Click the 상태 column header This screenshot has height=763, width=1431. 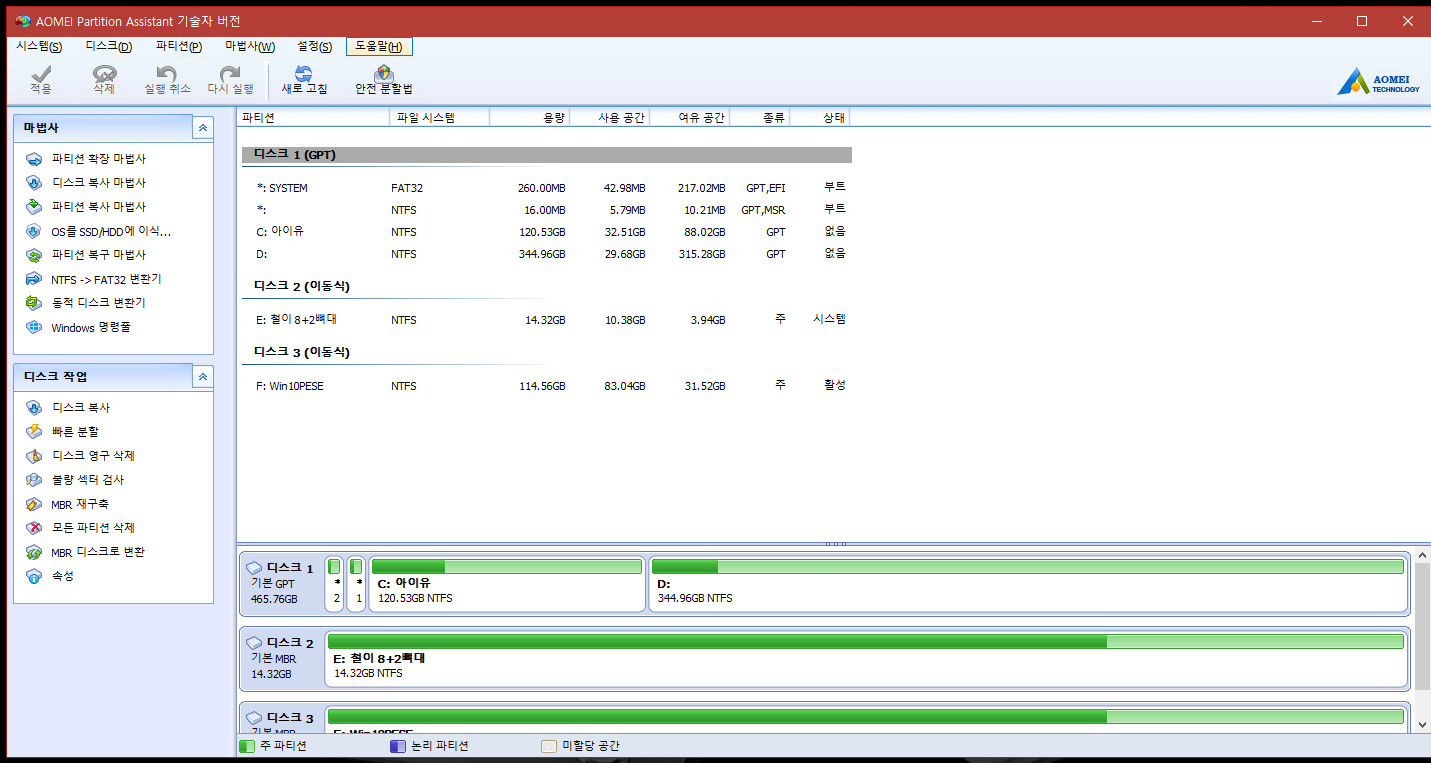pyautogui.click(x=820, y=118)
